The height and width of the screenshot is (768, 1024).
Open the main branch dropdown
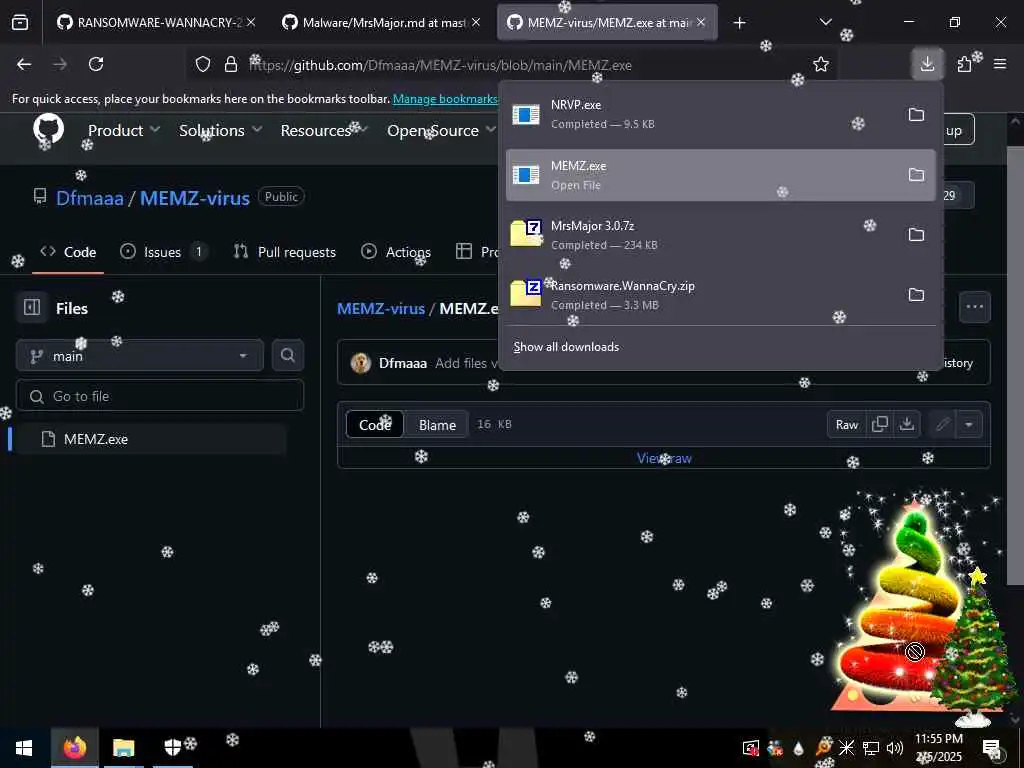coord(140,355)
